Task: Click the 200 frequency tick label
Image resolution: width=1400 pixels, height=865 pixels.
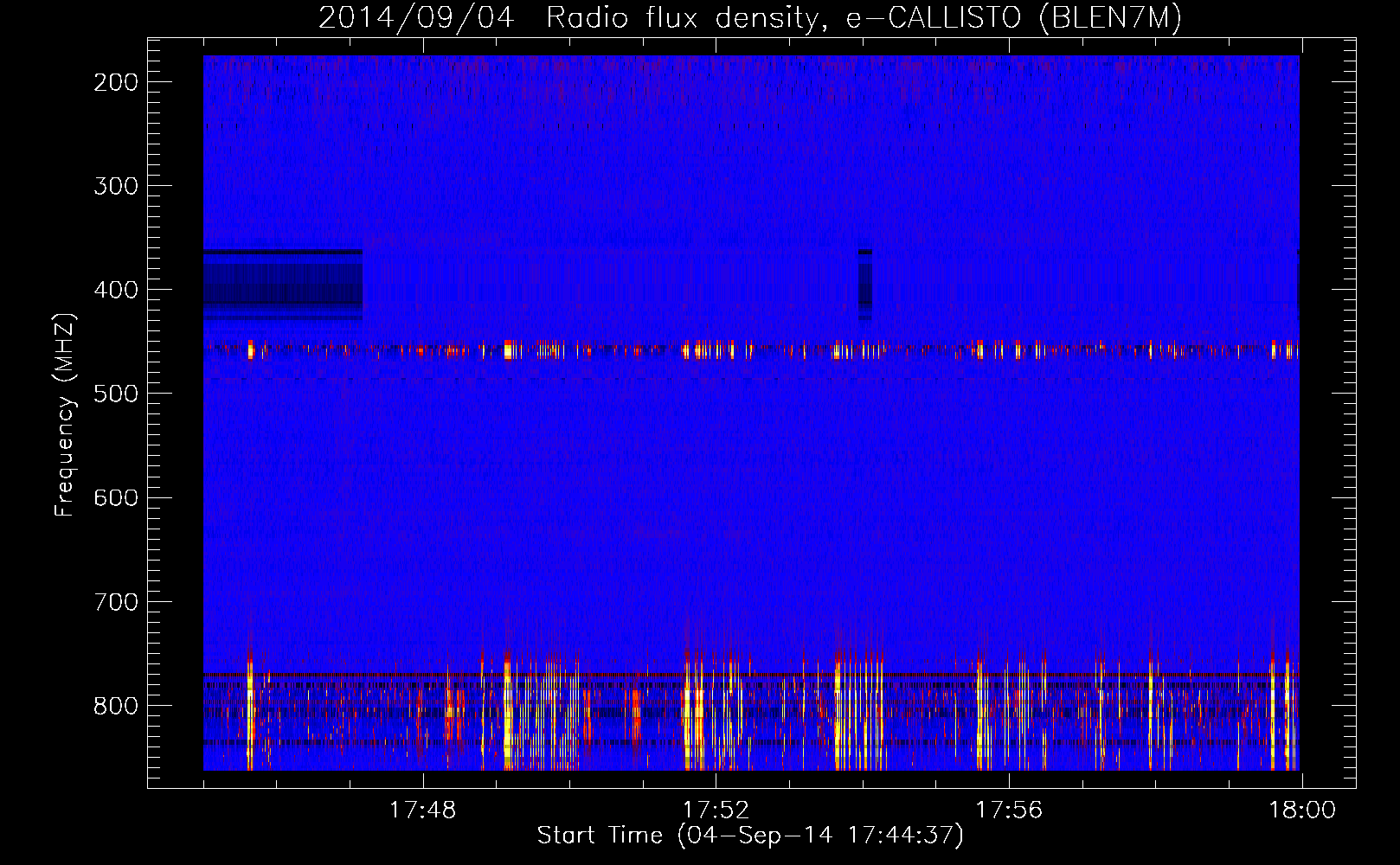Action: 116,82
